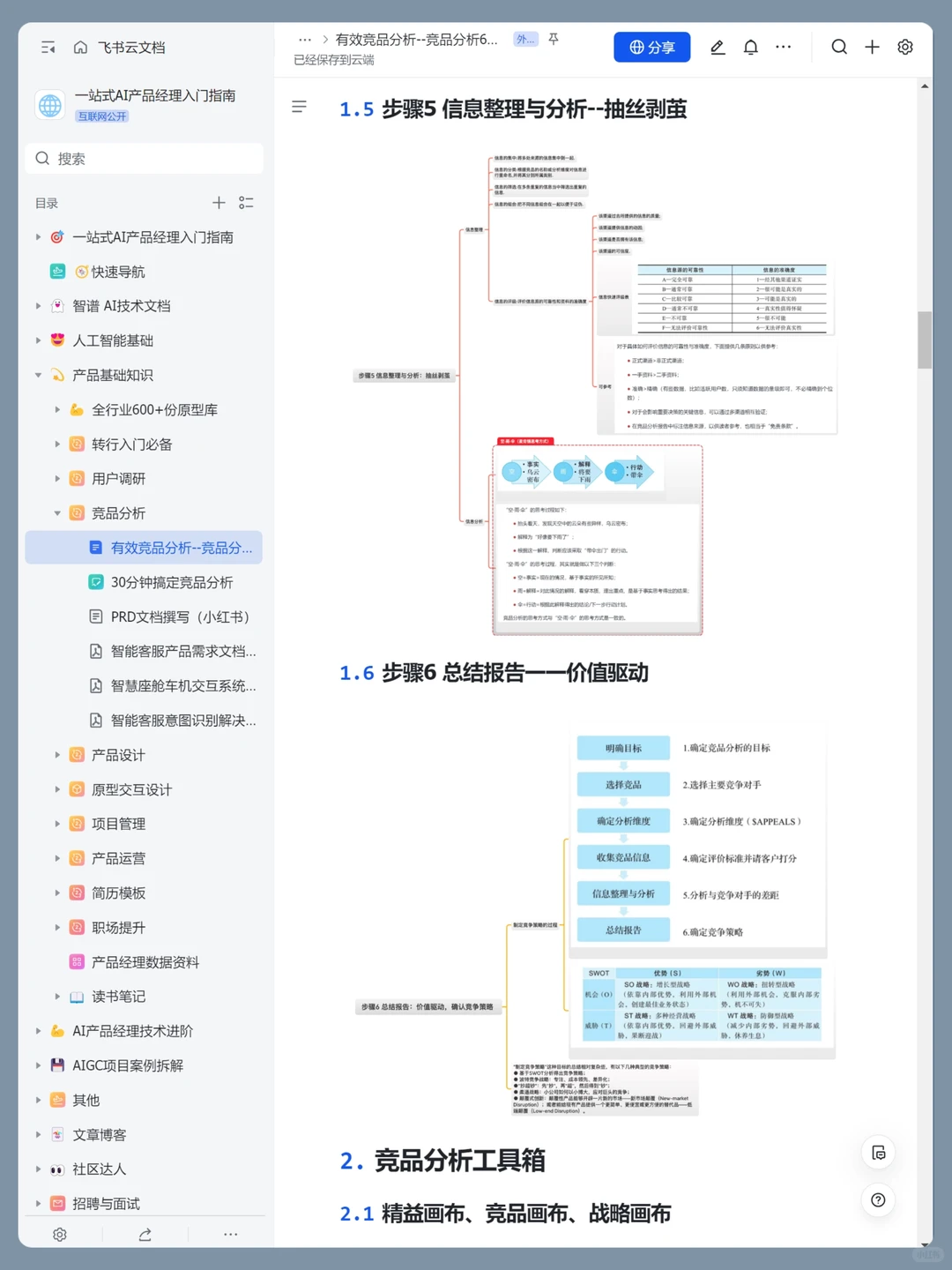Expand the 产品设计 section
The height and width of the screenshot is (1270, 952).
tap(57, 755)
